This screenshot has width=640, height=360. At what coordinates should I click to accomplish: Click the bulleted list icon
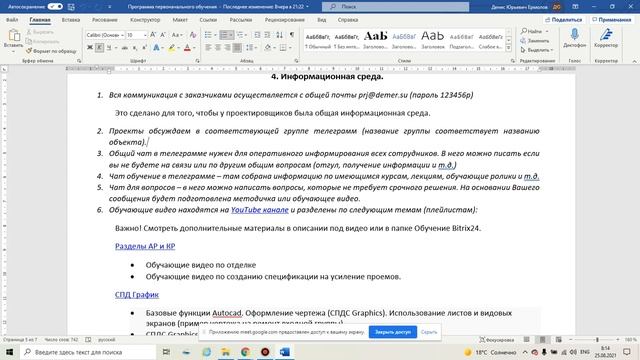(208, 35)
